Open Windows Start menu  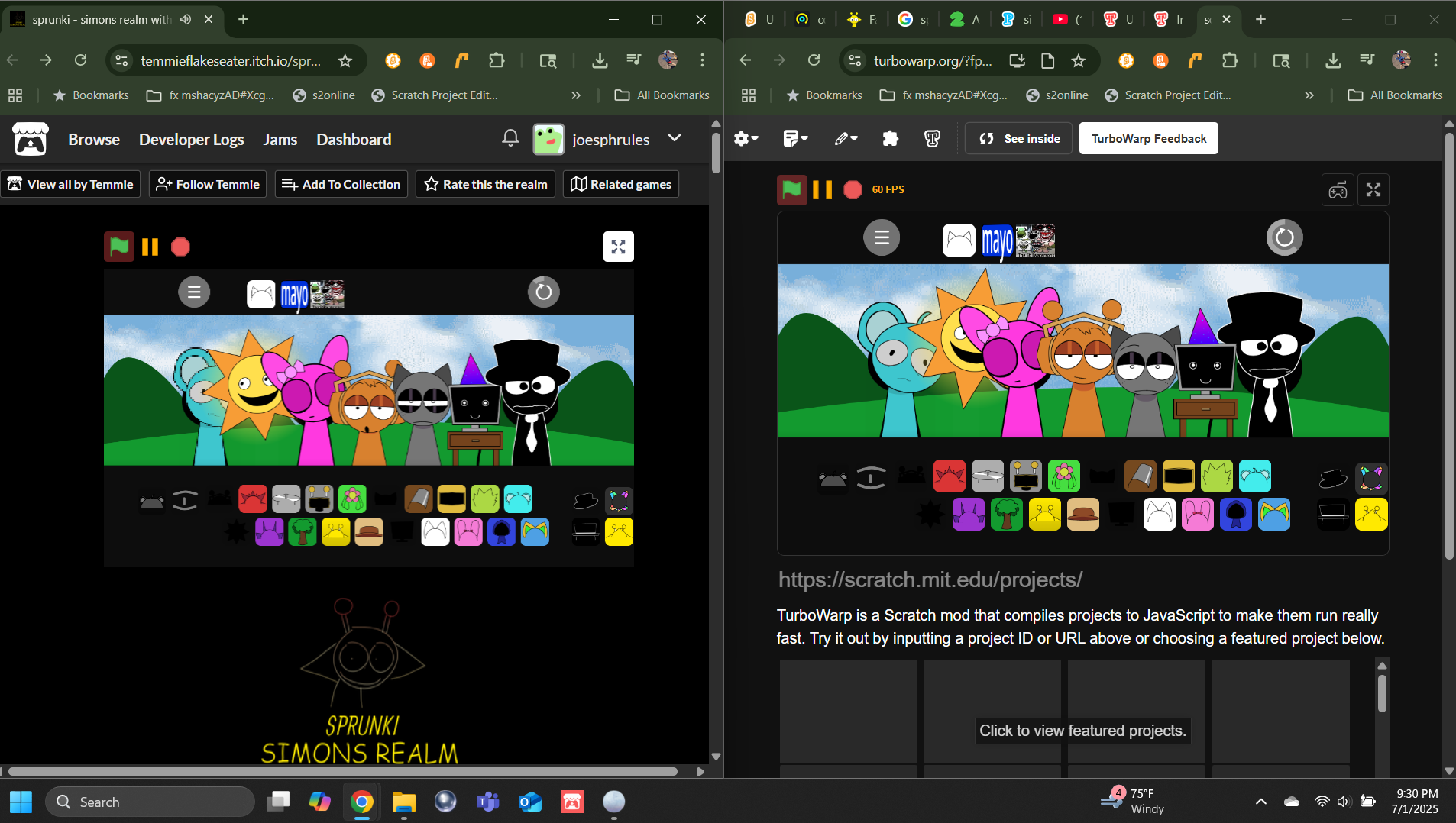pos(21,802)
